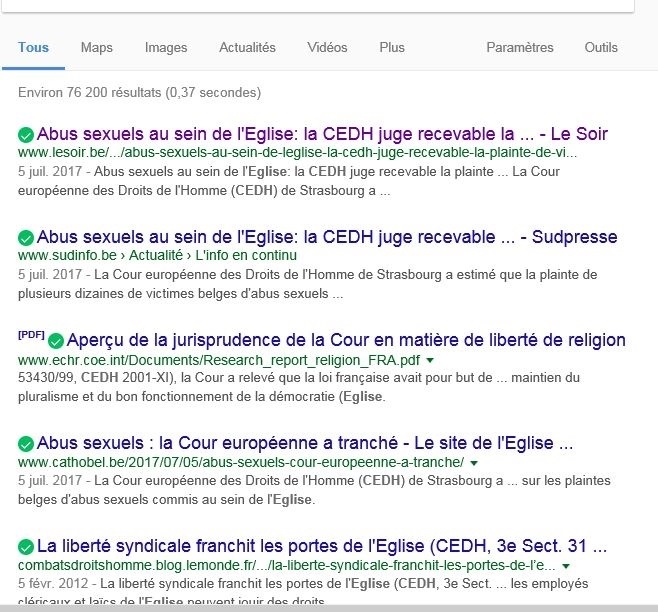
Task: Click green checkmark beside La liberté syndicale result
Action: pos(26,547)
